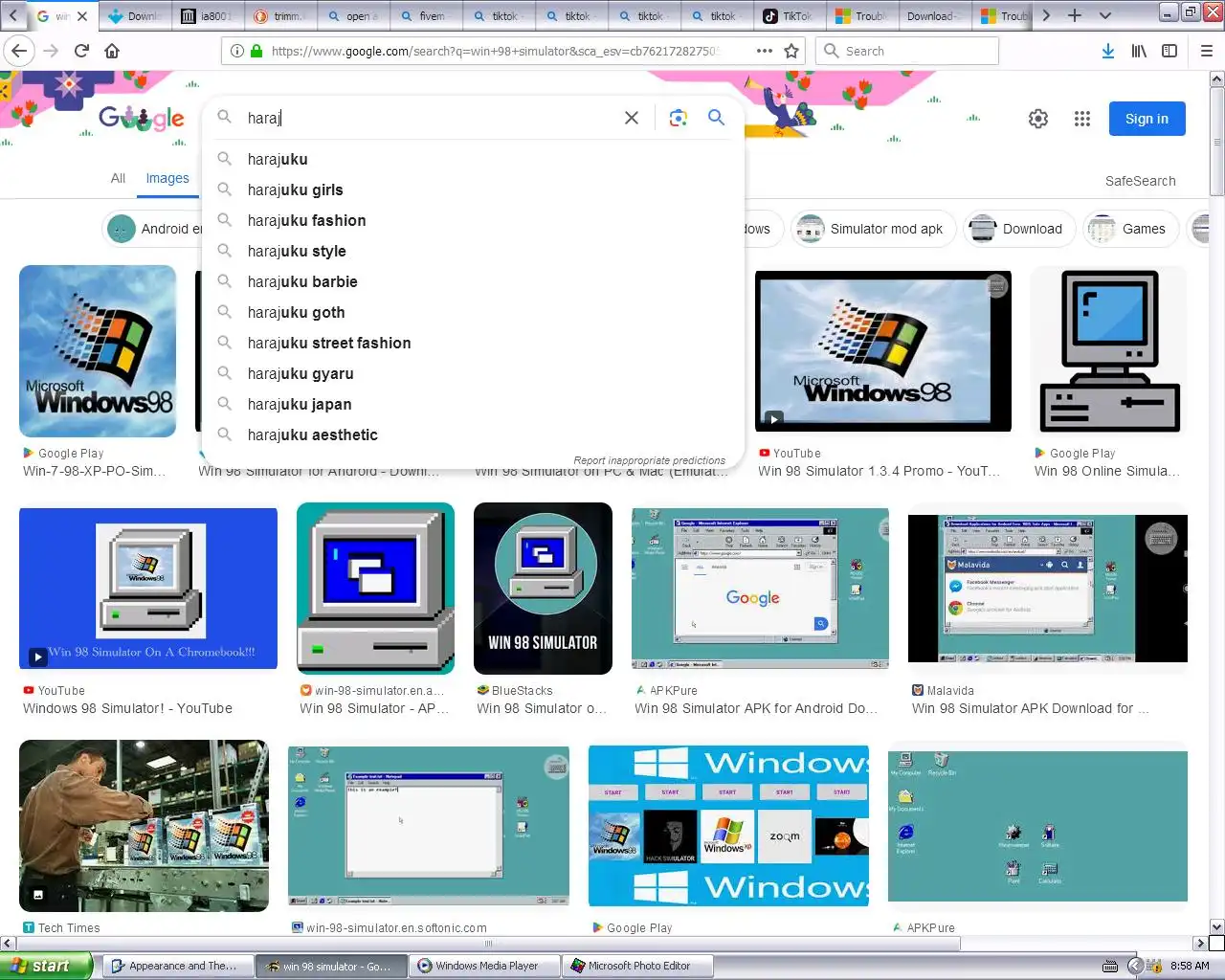The height and width of the screenshot is (980, 1225).
Task: Click the 8:58 AM system clock
Action: click(1190, 966)
